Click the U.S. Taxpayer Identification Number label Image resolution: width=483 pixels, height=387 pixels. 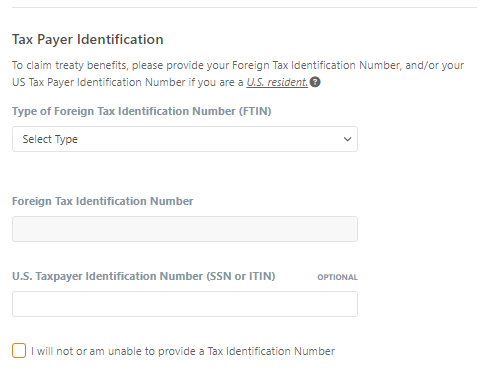point(144,276)
